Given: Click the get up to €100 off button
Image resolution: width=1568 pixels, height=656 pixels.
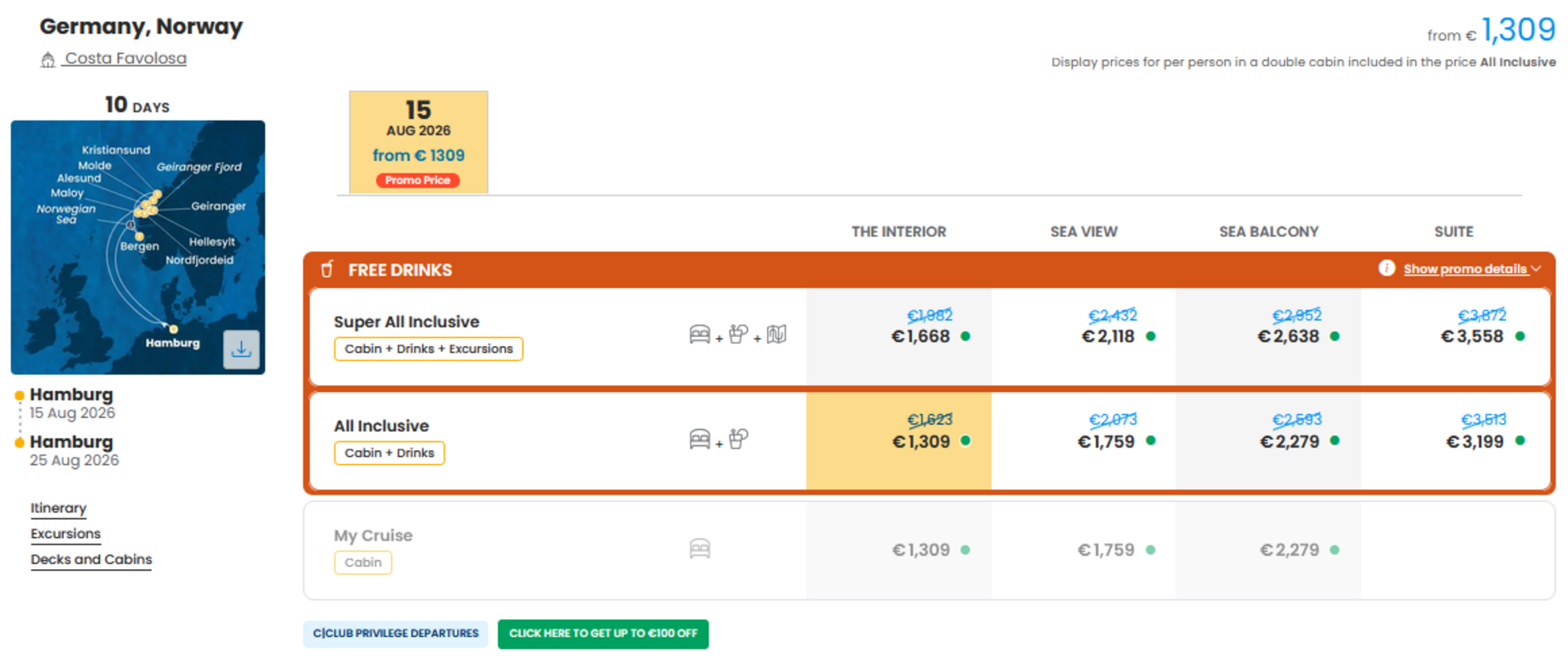Looking at the screenshot, I should 603,633.
